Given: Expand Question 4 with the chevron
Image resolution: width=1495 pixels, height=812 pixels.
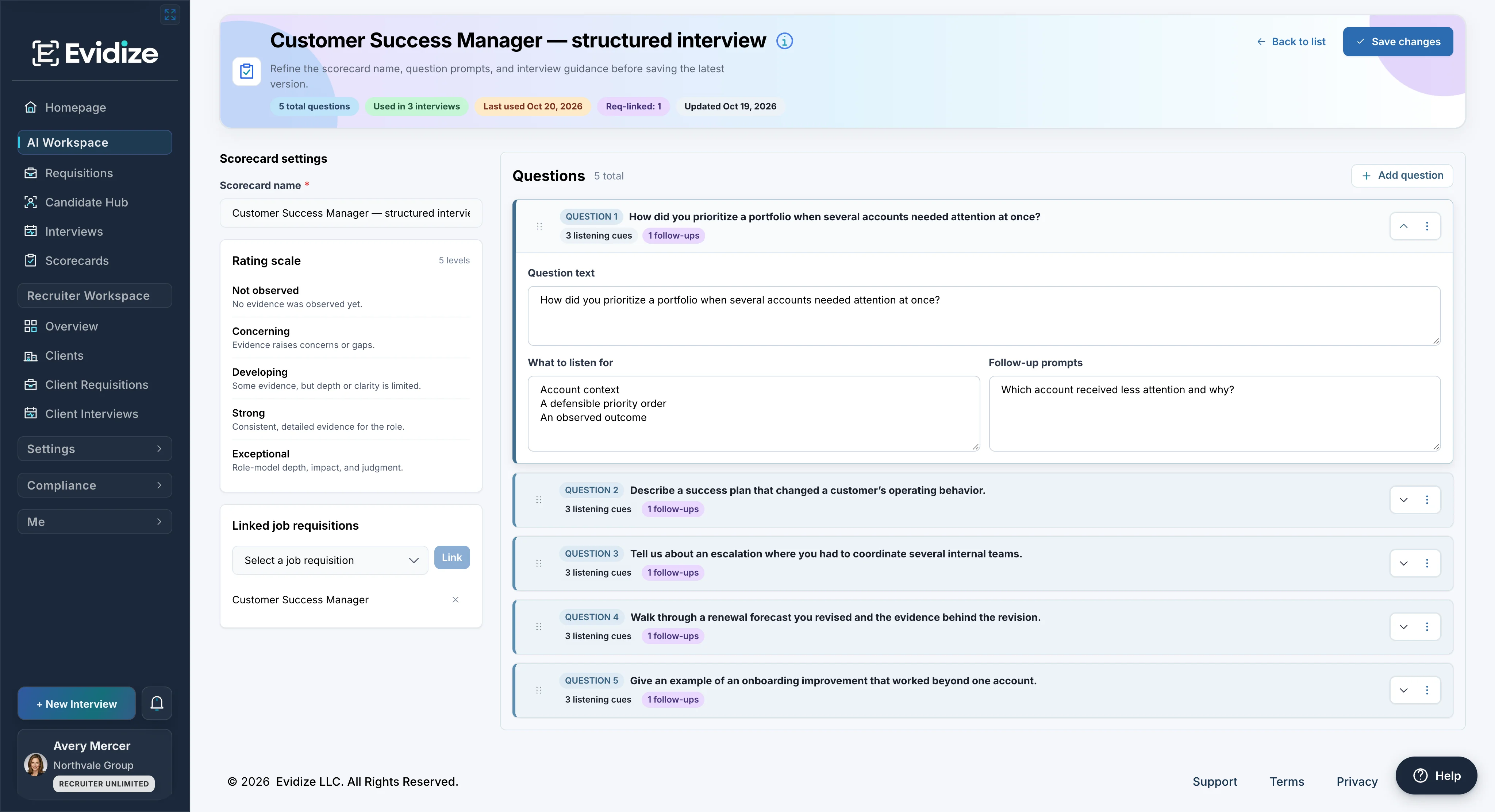Looking at the screenshot, I should (x=1403, y=626).
